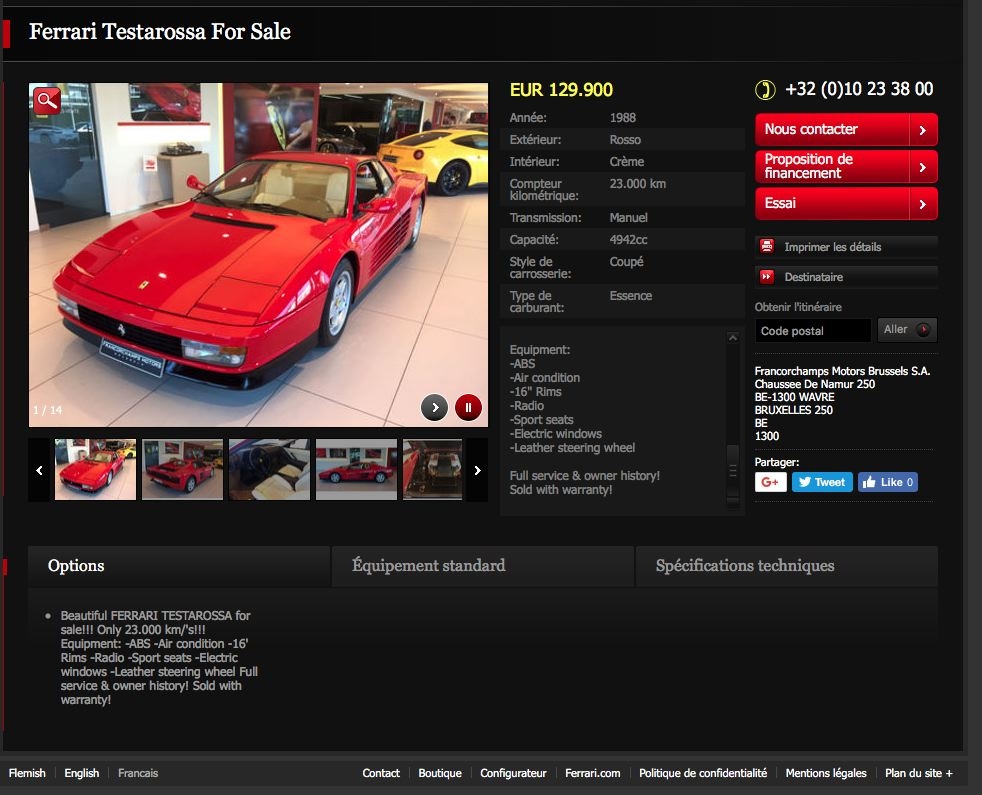The height and width of the screenshot is (795, 982).
Task: Request an Essai test drive
Action: 846,203
